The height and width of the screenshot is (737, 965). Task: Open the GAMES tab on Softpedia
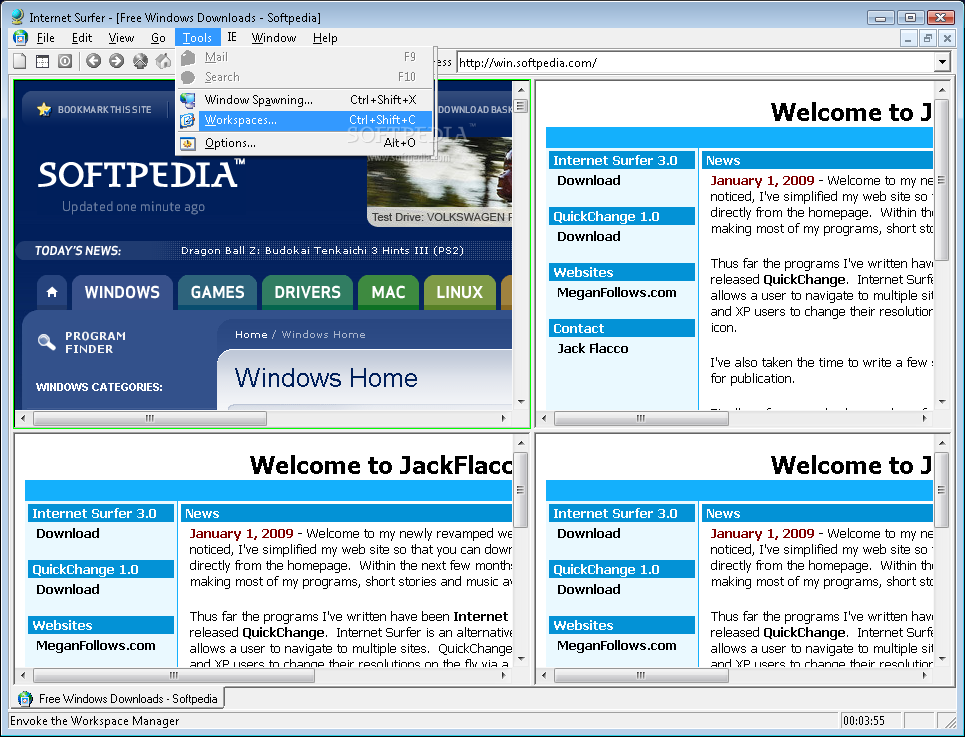coord(217,292)
